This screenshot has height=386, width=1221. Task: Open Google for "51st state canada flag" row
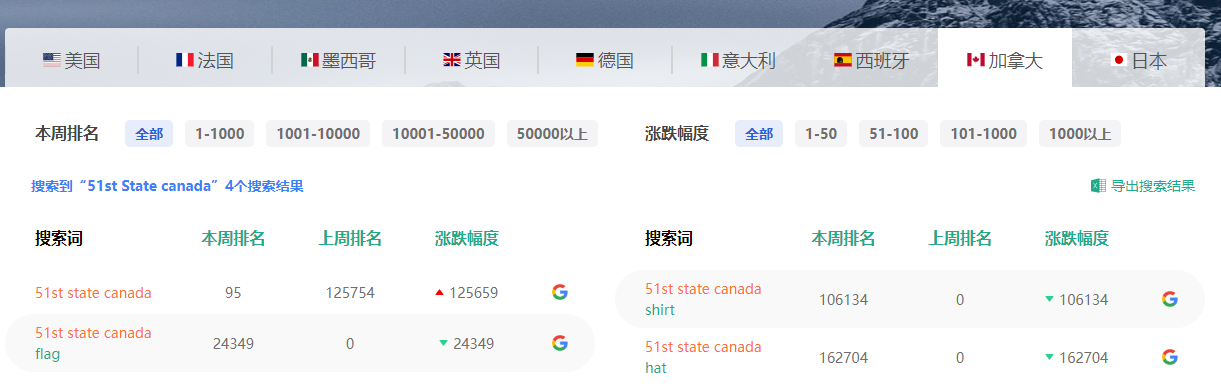click(560, 343)
